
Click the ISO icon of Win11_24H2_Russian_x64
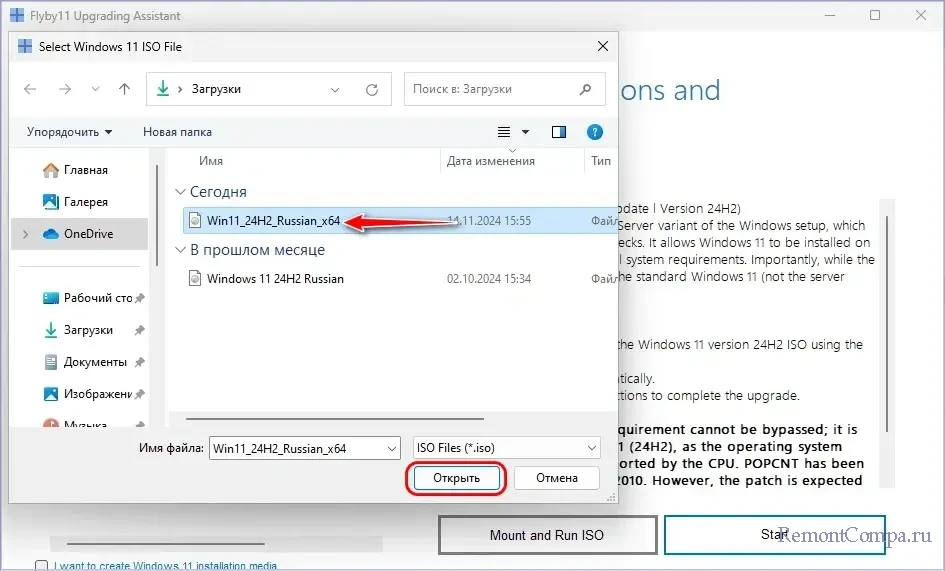click(195, 220)
